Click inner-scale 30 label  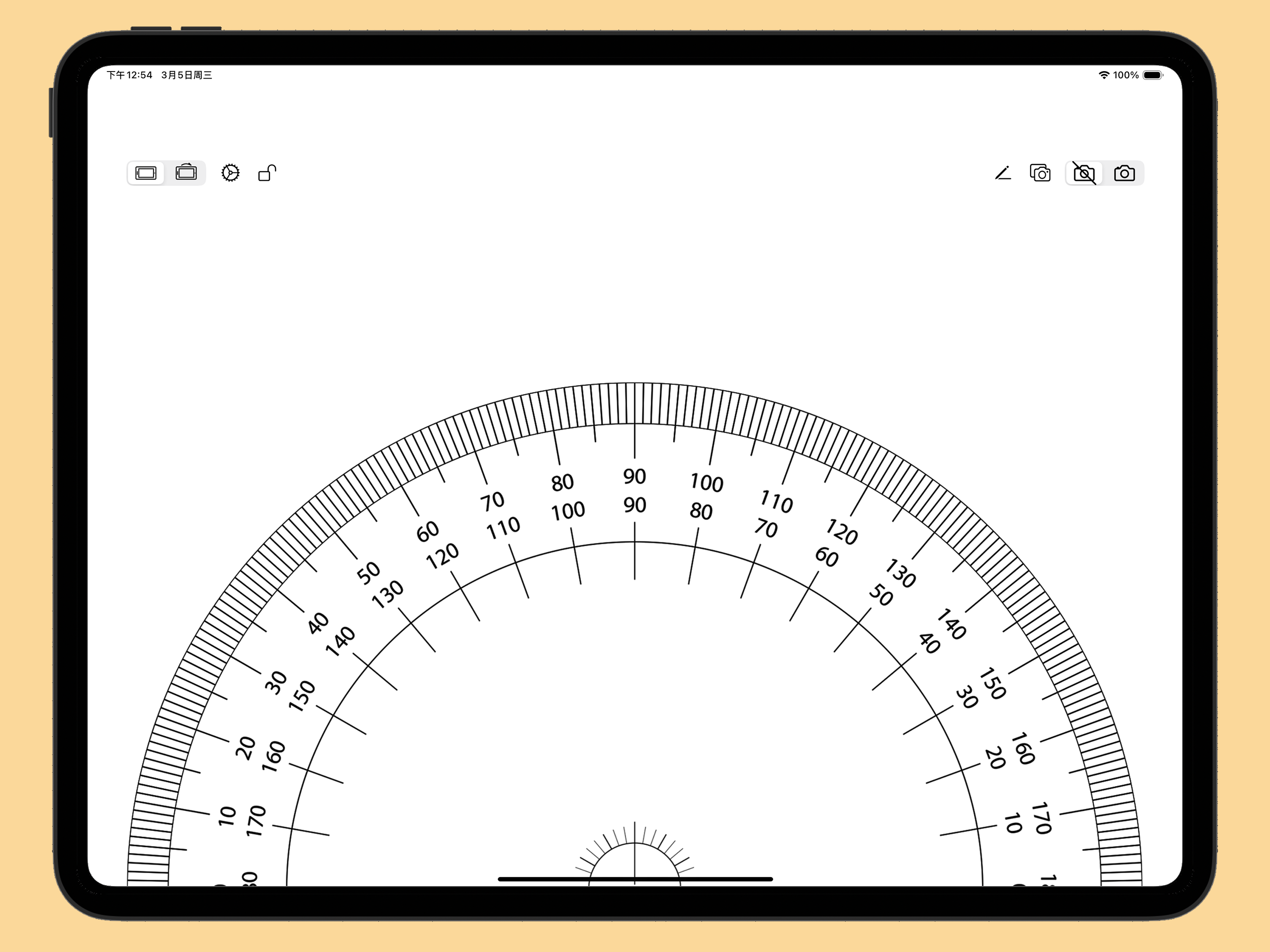point(967,697)
